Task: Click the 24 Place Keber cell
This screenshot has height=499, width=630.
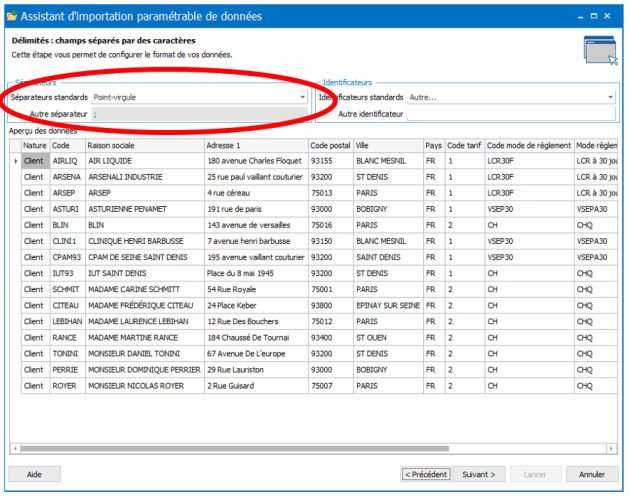Action: [x=256, y=306]
